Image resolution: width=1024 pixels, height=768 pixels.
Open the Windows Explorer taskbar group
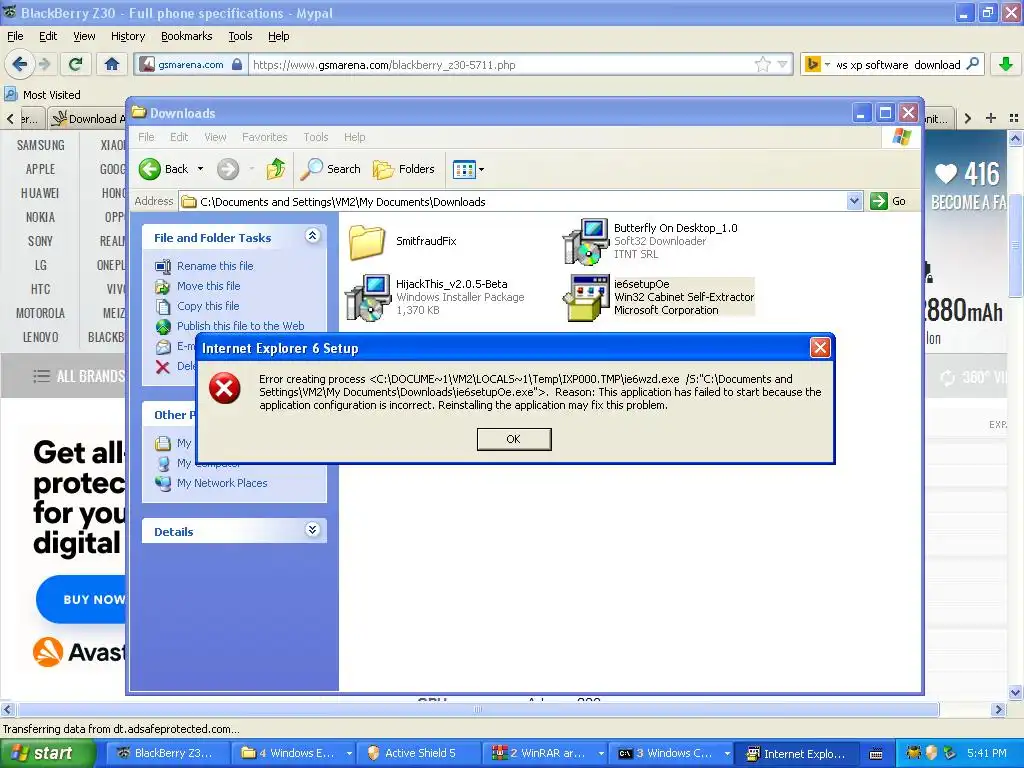tap(295, 753)
